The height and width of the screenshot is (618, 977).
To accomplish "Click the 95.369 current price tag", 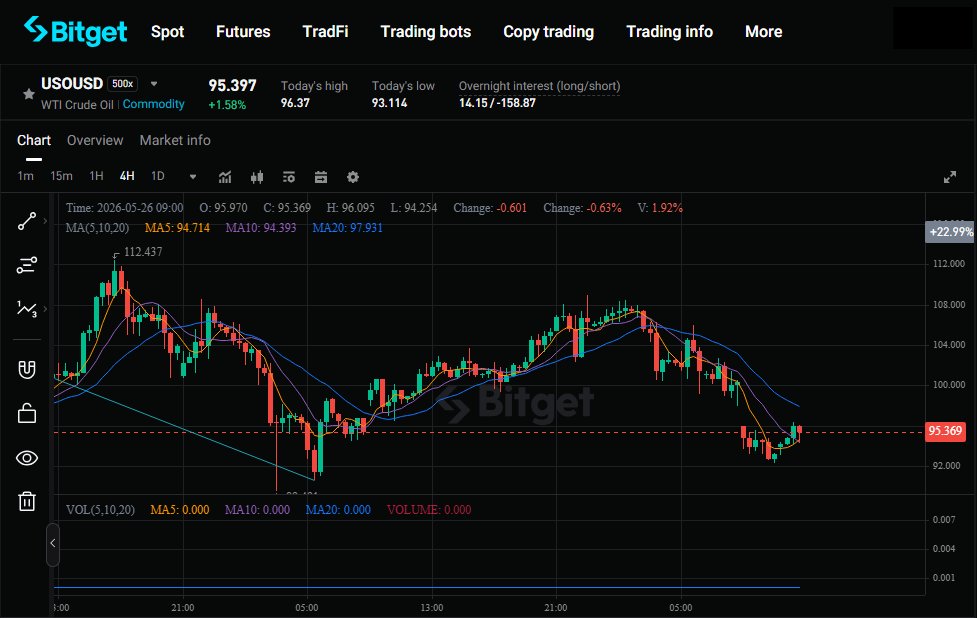I will (945, 430).
